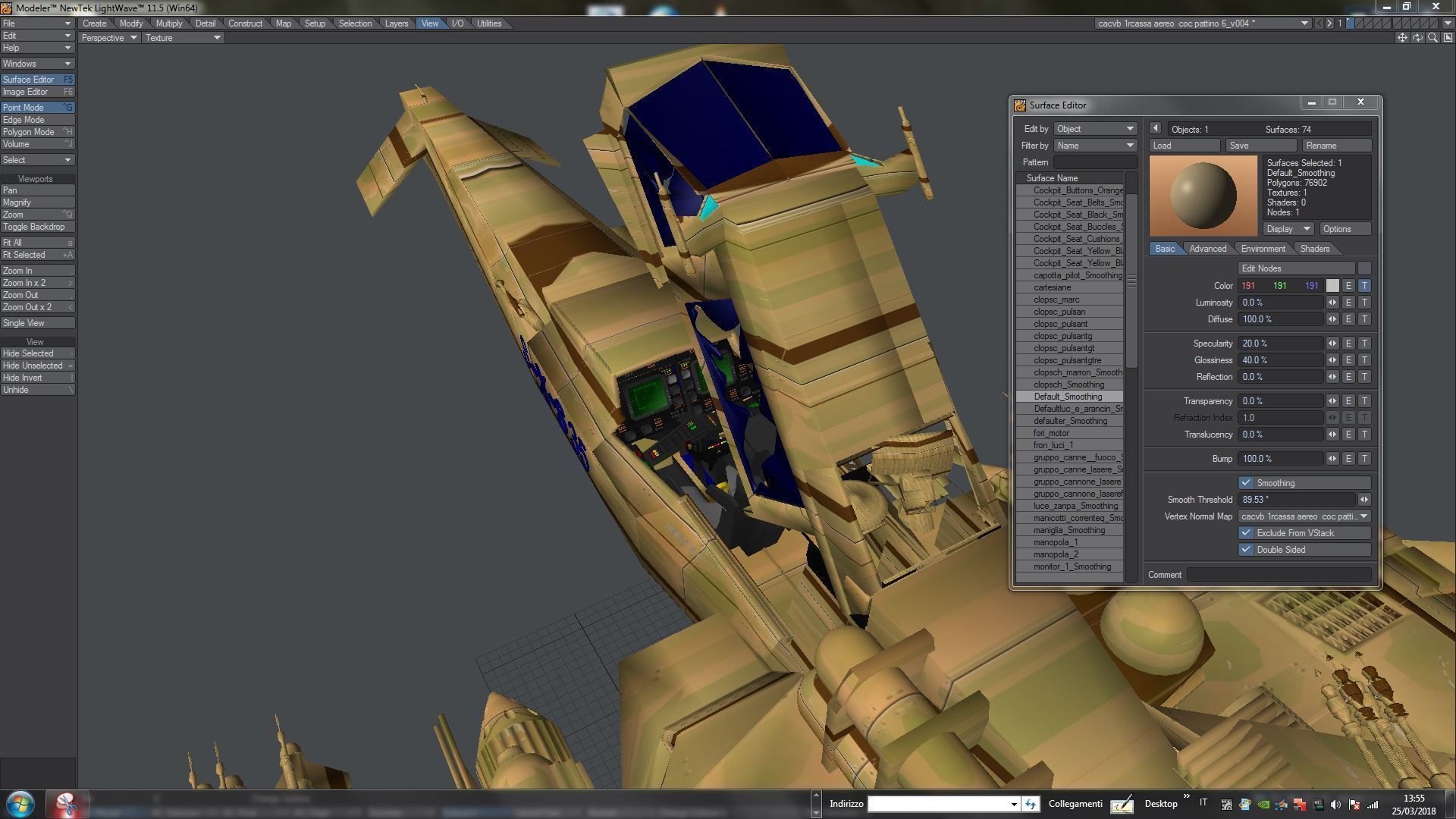Switch to the Environment tab
The height and width of the screenshot is (819, 1456).
(x=1263, y=249)
